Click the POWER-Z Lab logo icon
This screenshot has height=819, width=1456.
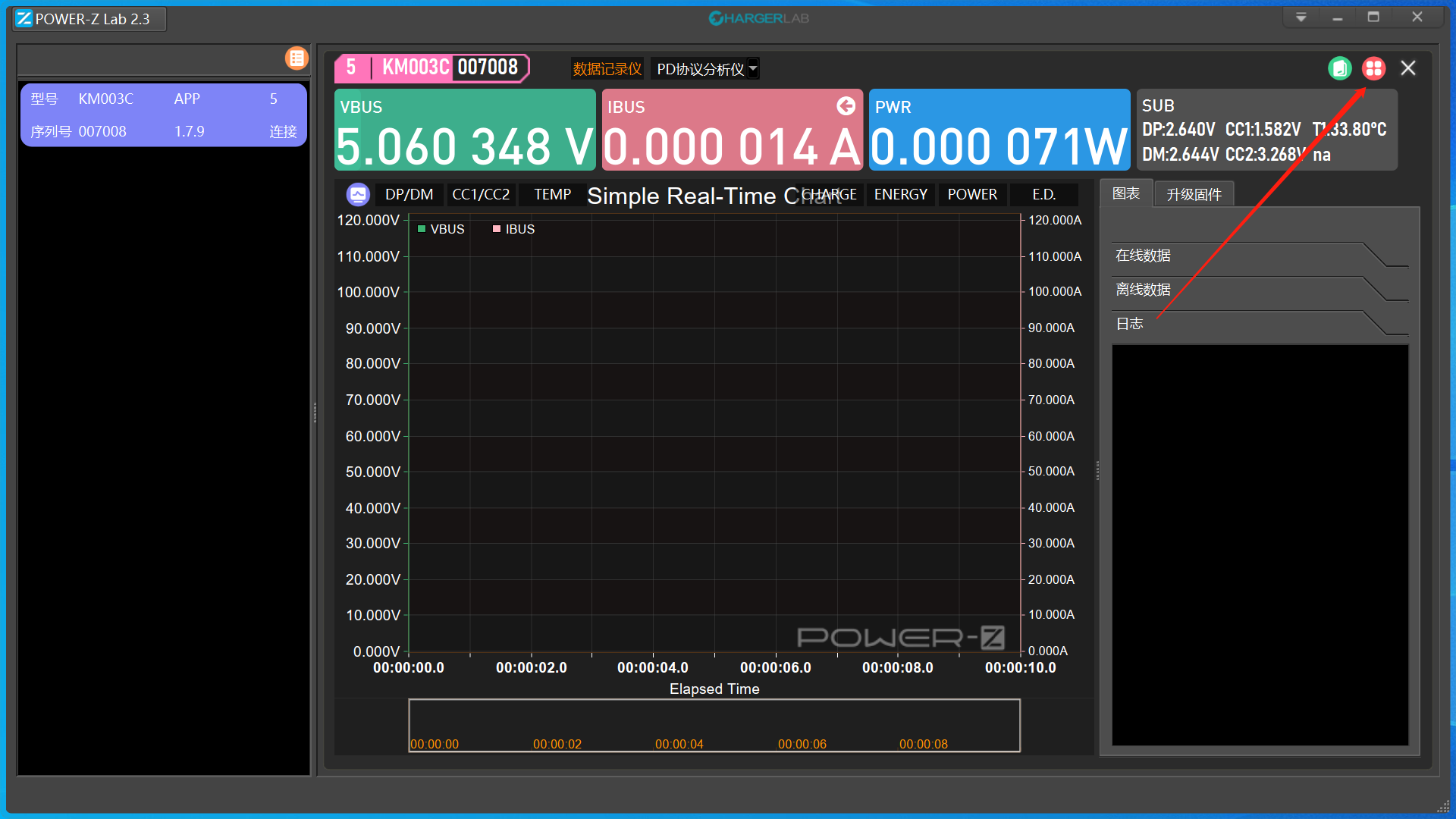24,19
